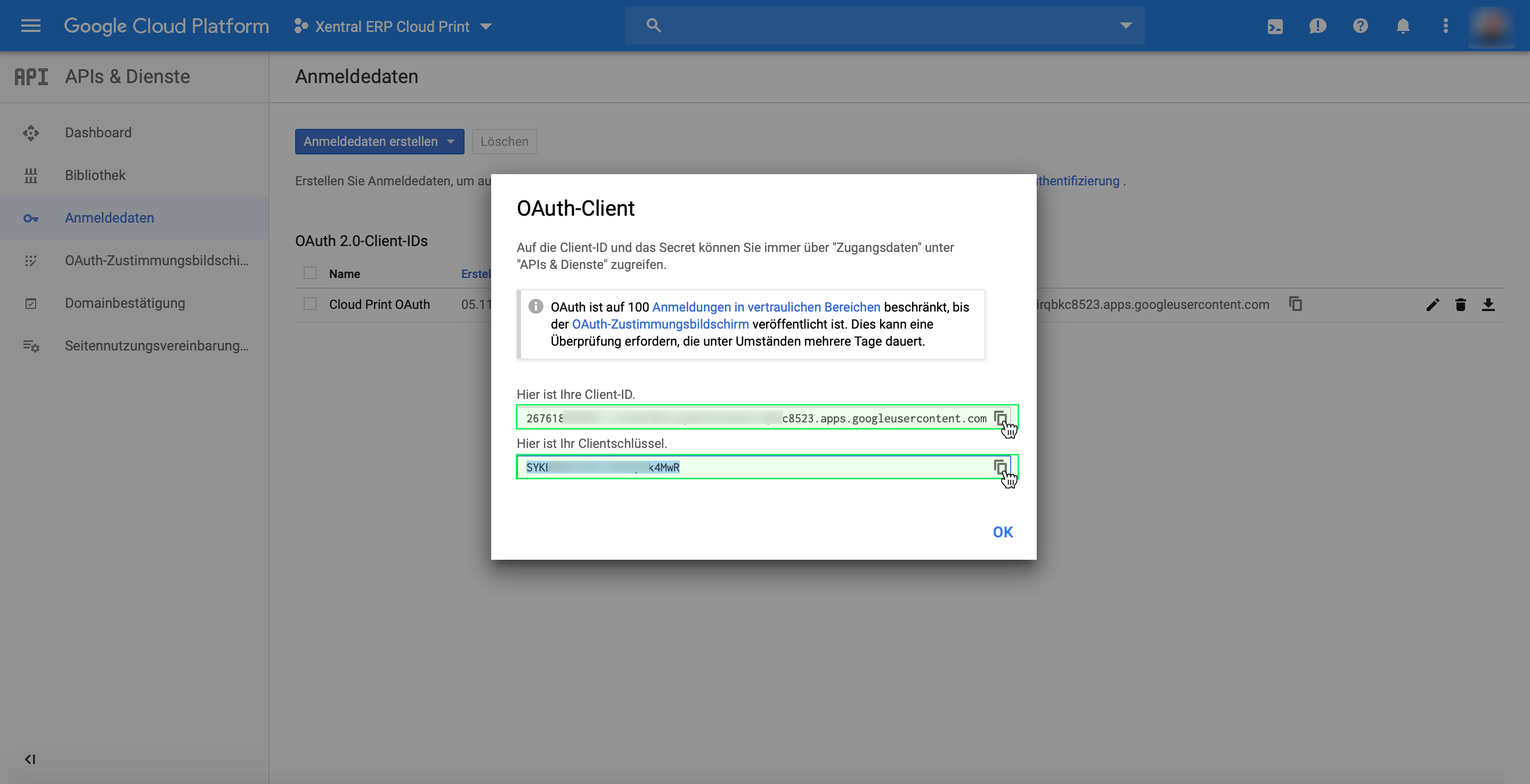Toggle the select-all Name header checkbox
The width and height of the screenshot is (1530, 784).
point(310,273)
